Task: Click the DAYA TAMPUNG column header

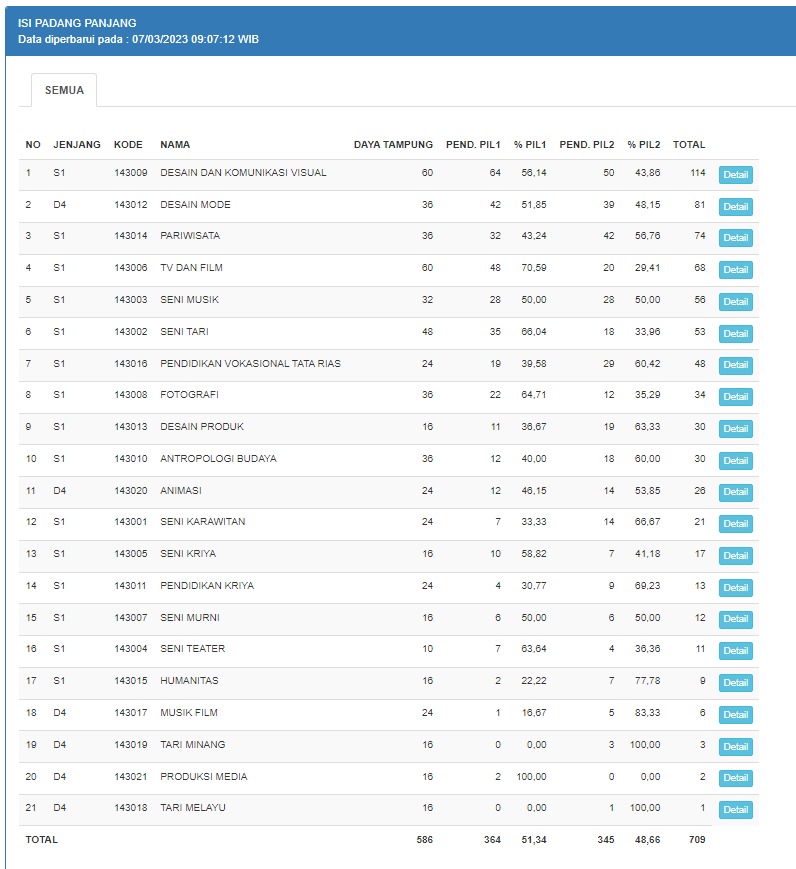Action: pyautogui.click(x=393, y=145)
